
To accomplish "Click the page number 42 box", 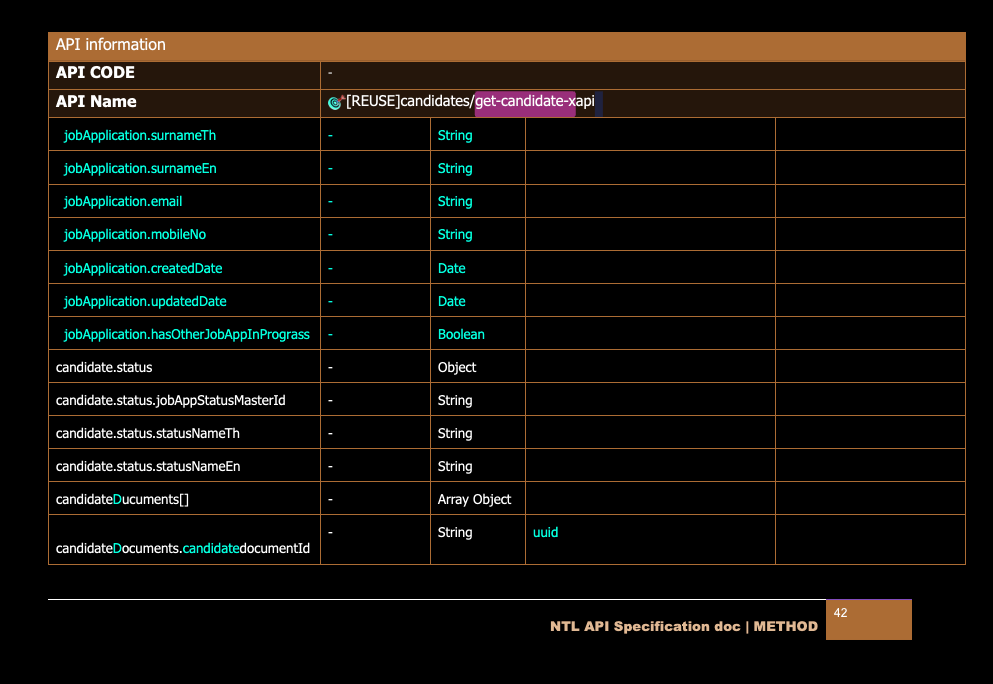I will (x=868, y=619).
